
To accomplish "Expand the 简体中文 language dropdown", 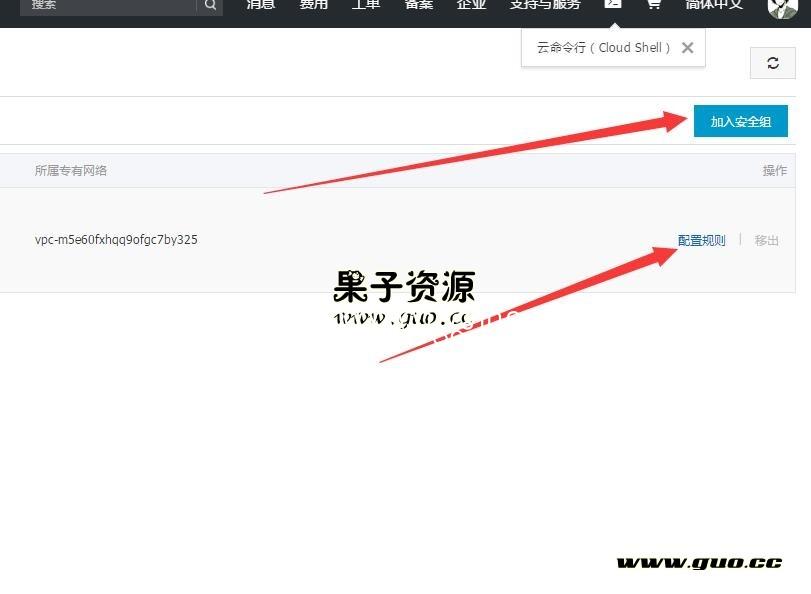I will point(714,4).
